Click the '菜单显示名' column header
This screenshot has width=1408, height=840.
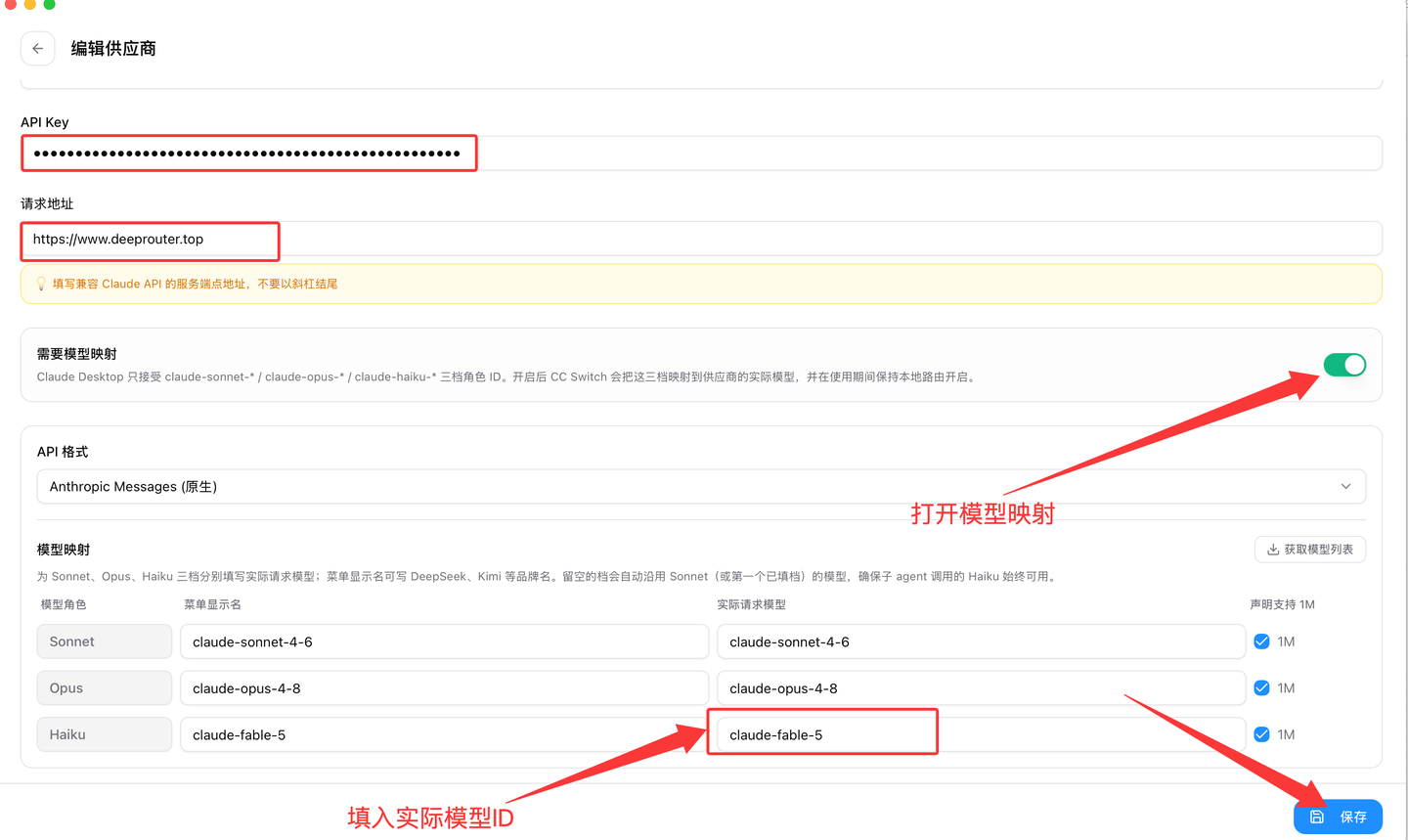212,604
